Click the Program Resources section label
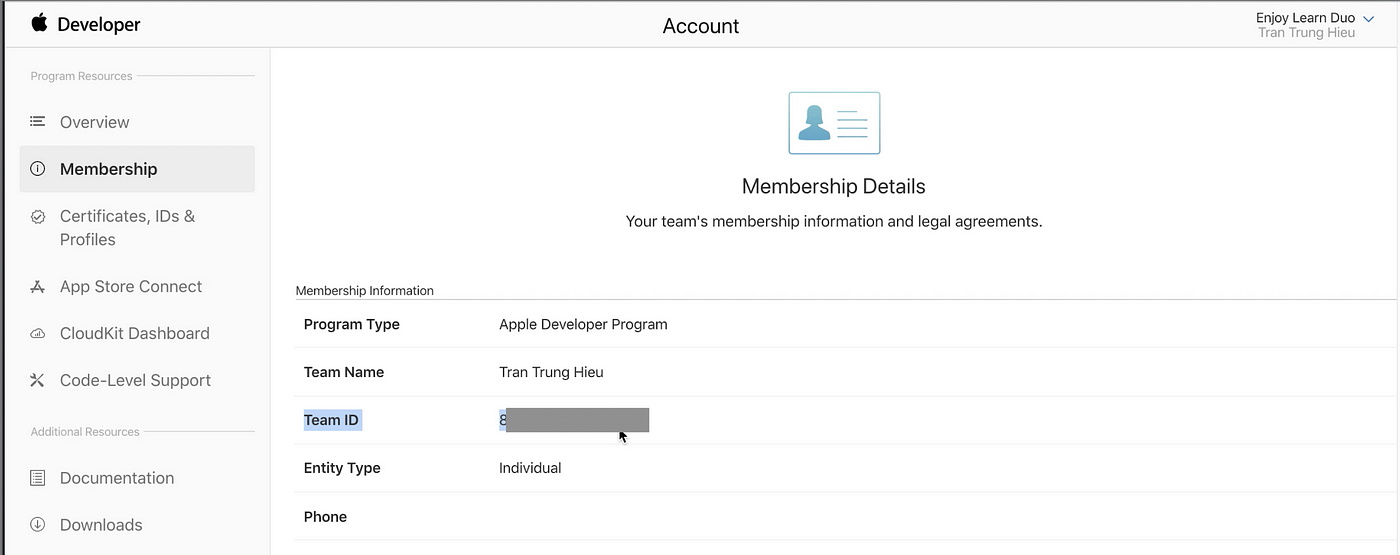Screen dimensions: 1400x555 pos(81,76)
